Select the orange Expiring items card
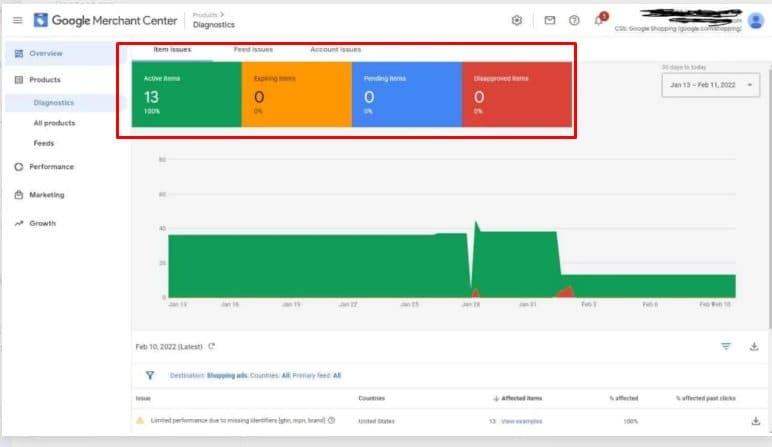Image resolution: width=772 pixels, height=447 pixels. tap(296, 95)
